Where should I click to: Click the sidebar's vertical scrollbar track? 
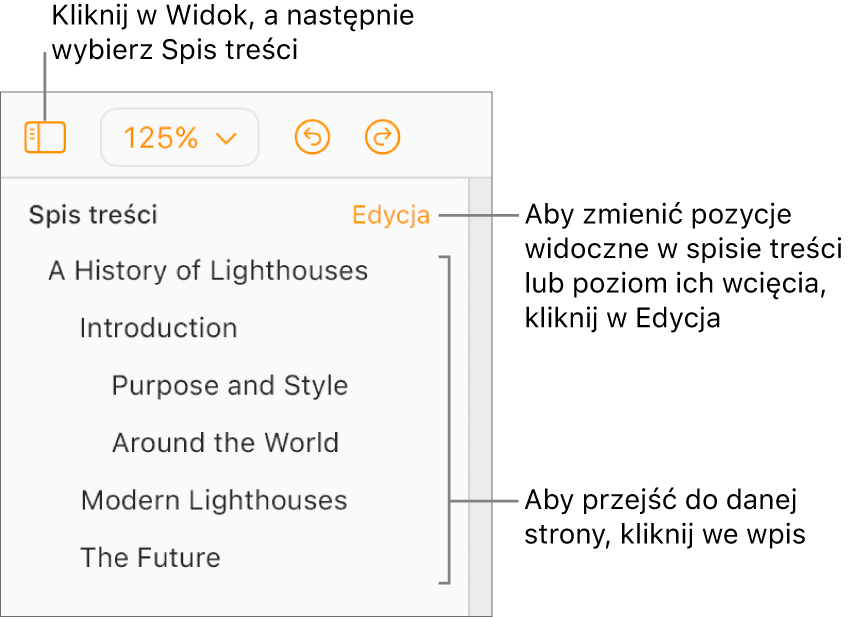pyautogui.click(x=480, y=400)
